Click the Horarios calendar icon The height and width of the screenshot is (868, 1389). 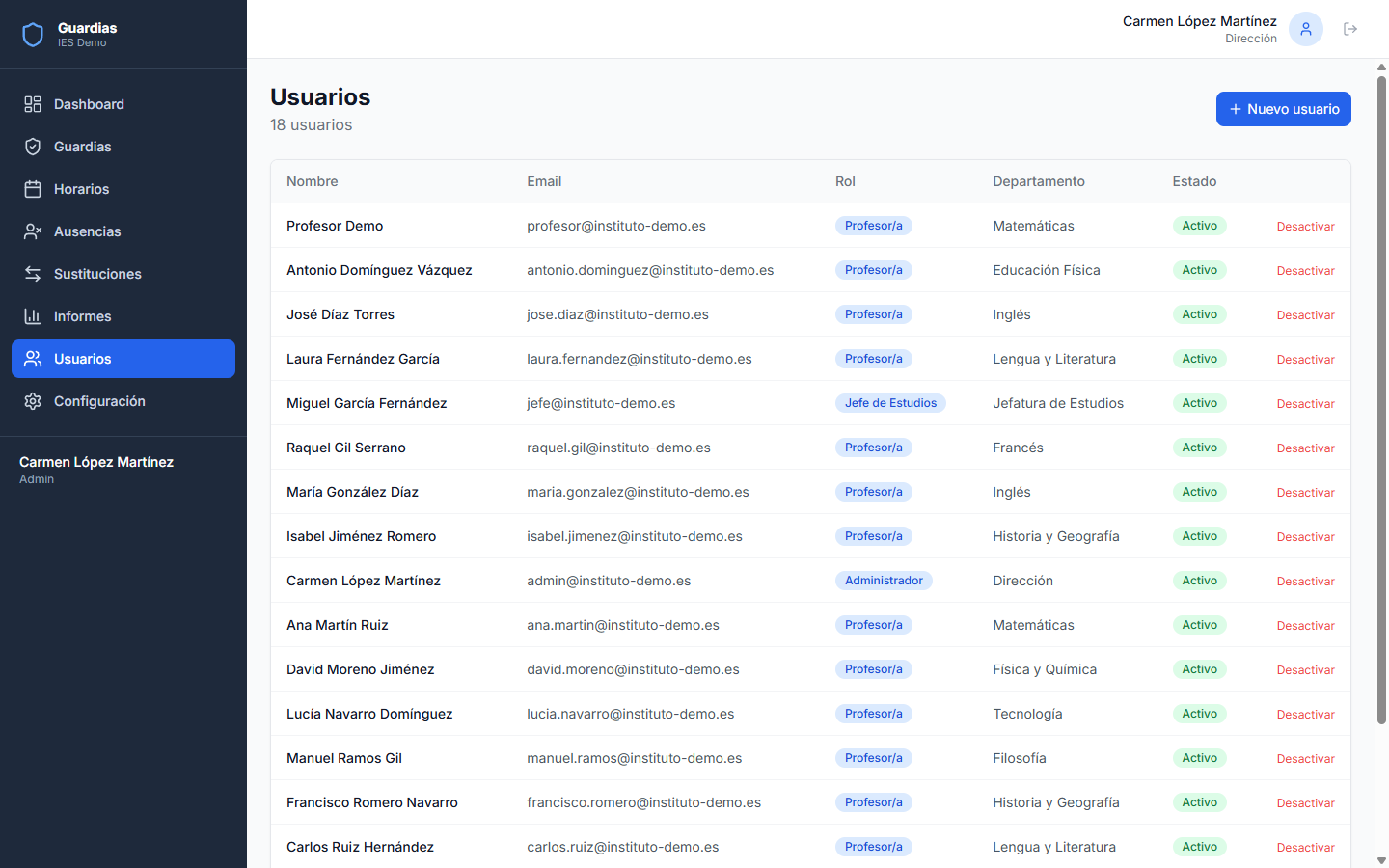(33, 189)
